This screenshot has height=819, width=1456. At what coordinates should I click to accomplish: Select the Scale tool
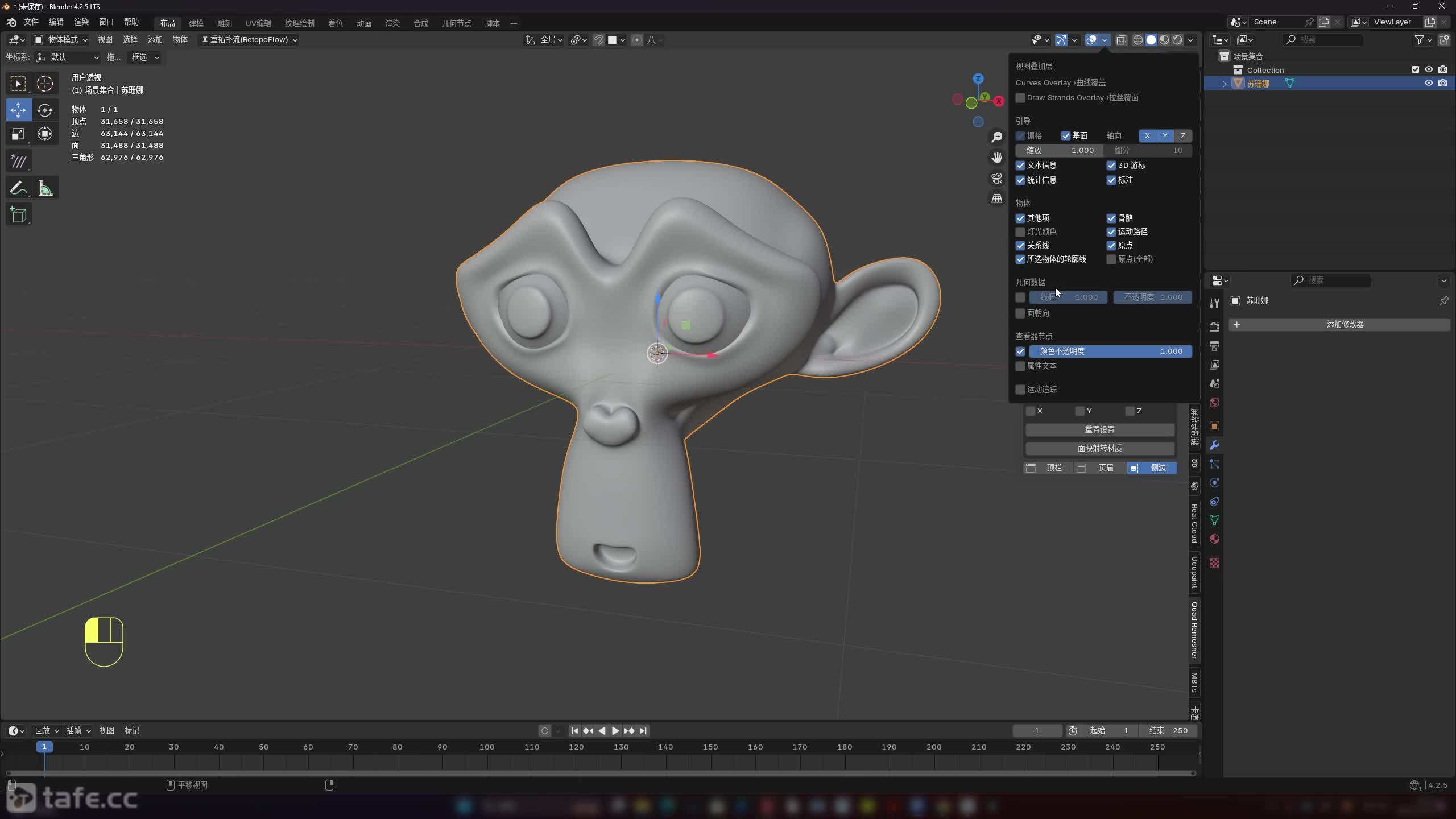18,134
